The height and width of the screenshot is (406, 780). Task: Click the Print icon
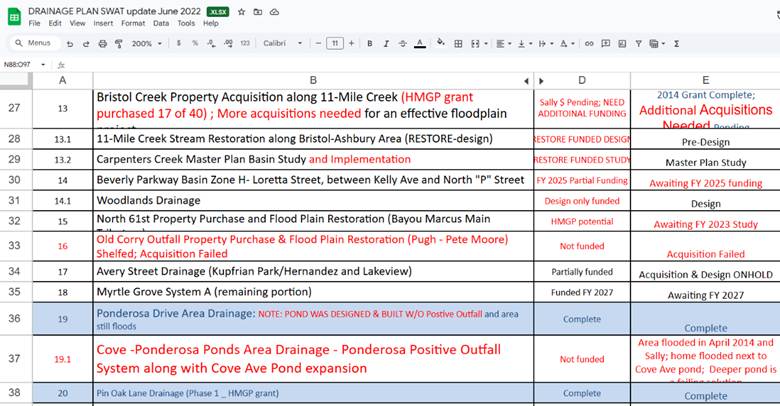(102, 44)
